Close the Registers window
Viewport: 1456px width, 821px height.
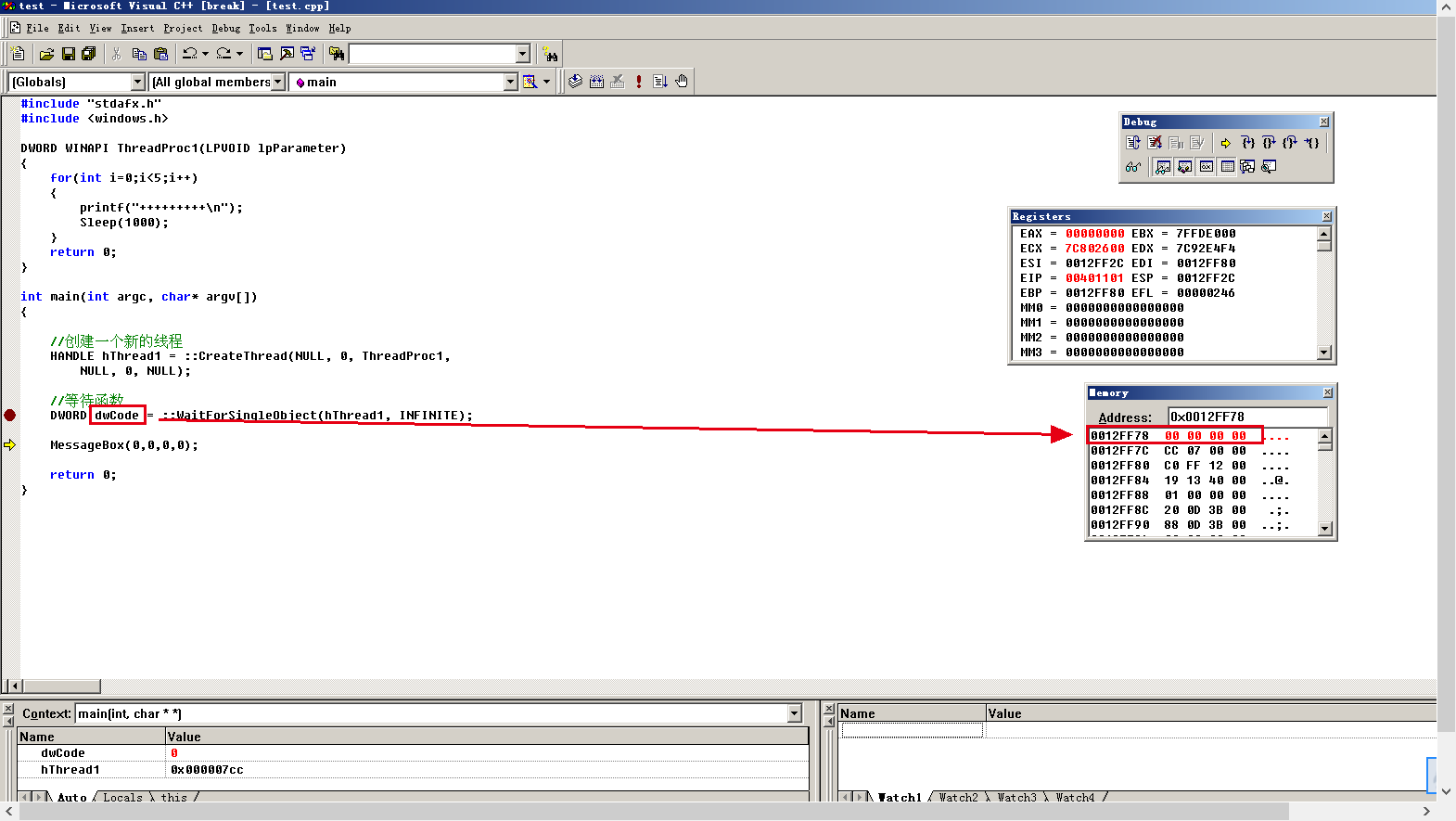pos(1326,216)
